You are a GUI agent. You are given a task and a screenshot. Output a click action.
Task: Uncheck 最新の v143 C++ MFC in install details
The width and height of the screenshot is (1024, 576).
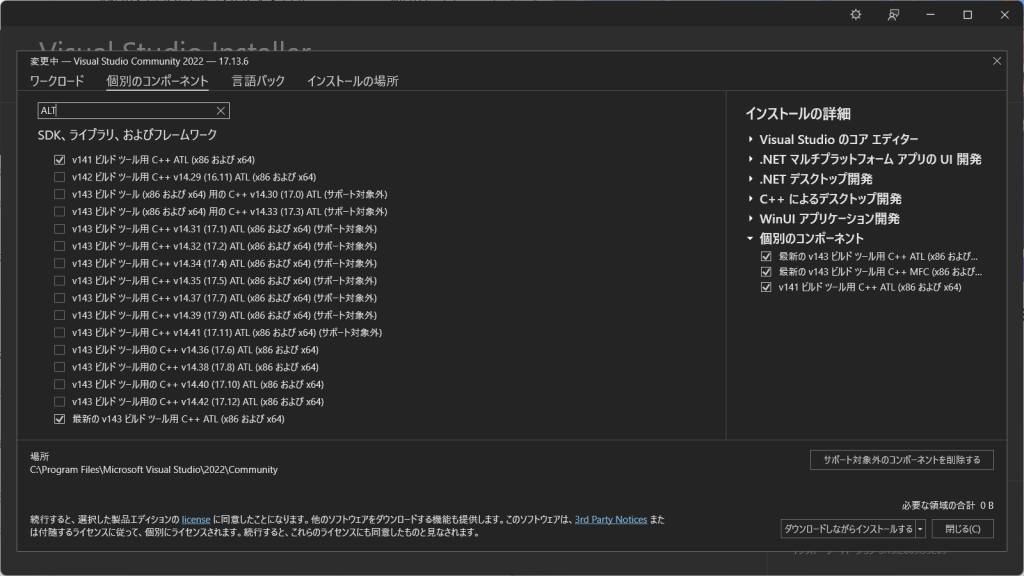point(766,272)
